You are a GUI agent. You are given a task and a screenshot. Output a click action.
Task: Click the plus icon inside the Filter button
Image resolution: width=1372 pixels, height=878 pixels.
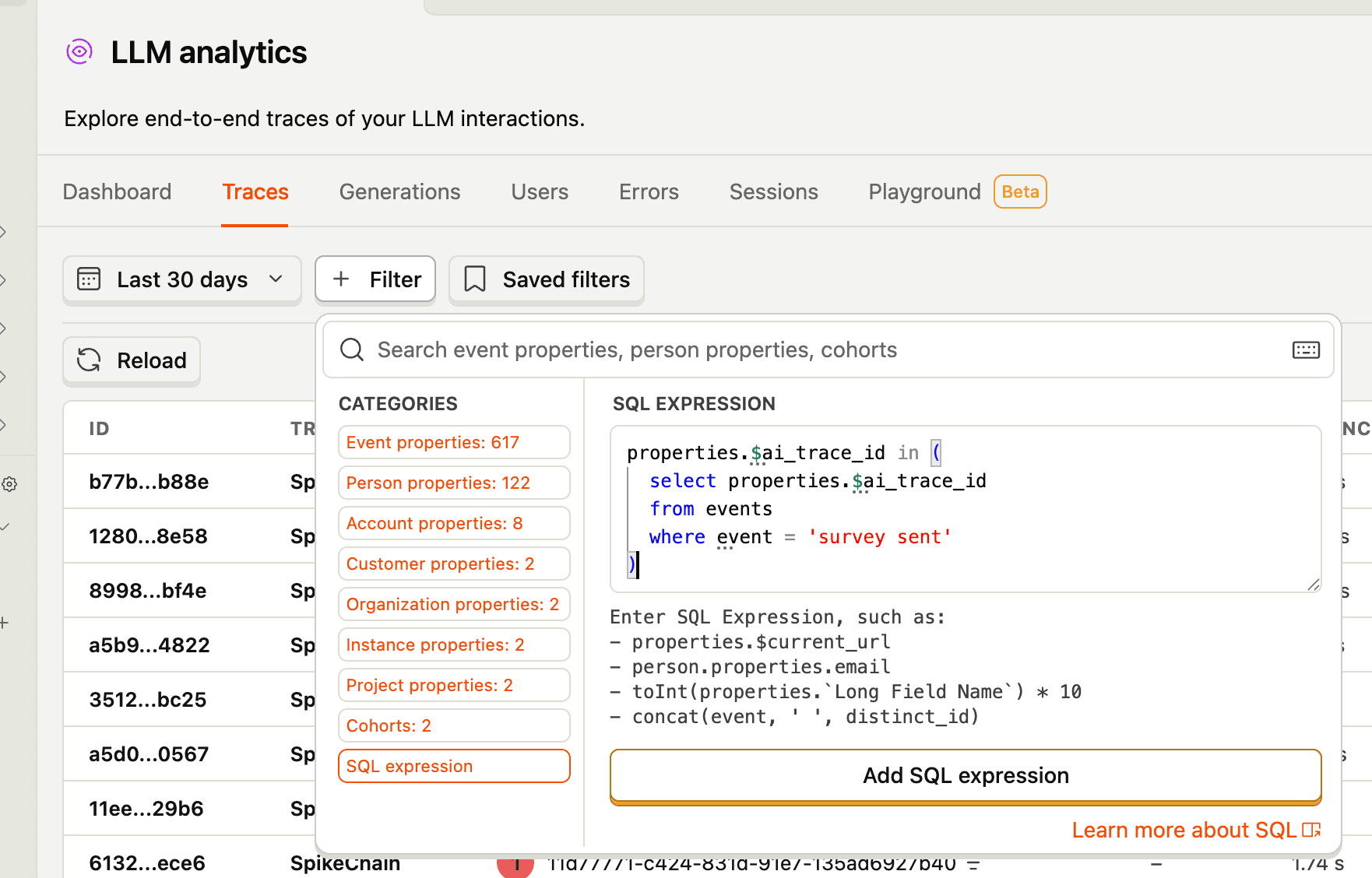(341, 279)
